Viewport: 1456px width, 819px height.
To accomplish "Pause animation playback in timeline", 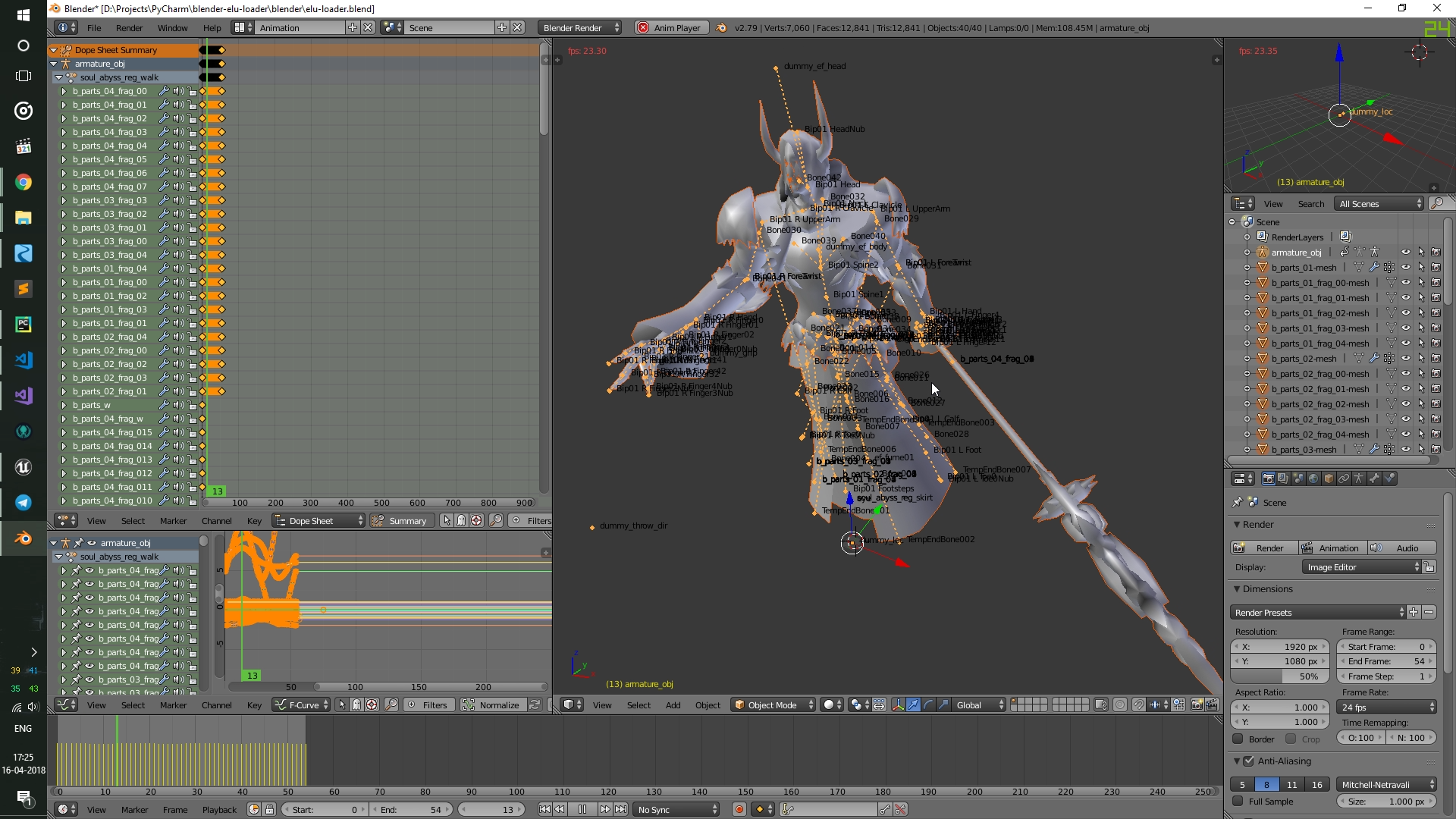I will pyautogui.click(x=582, y=809).
